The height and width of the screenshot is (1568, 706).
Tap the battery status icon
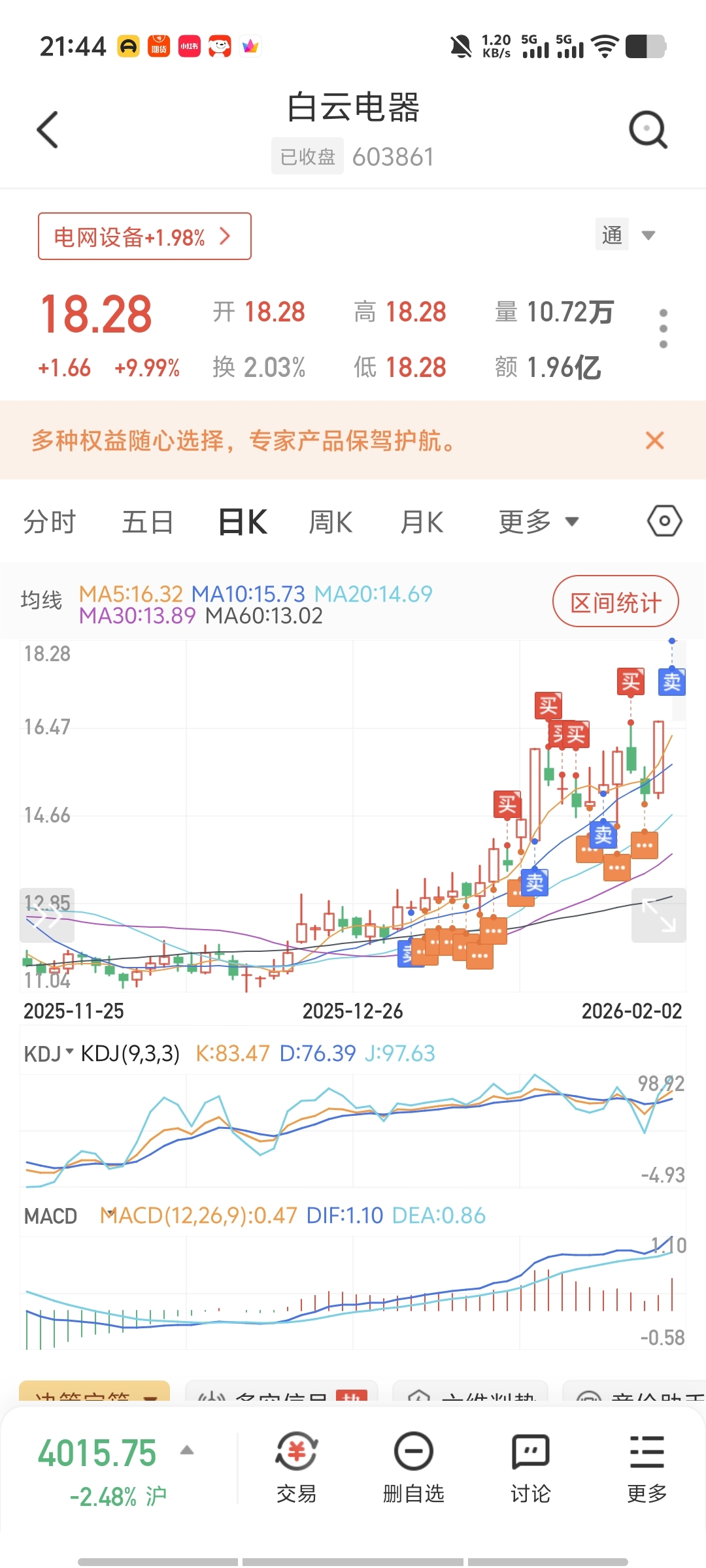[646, 46]
